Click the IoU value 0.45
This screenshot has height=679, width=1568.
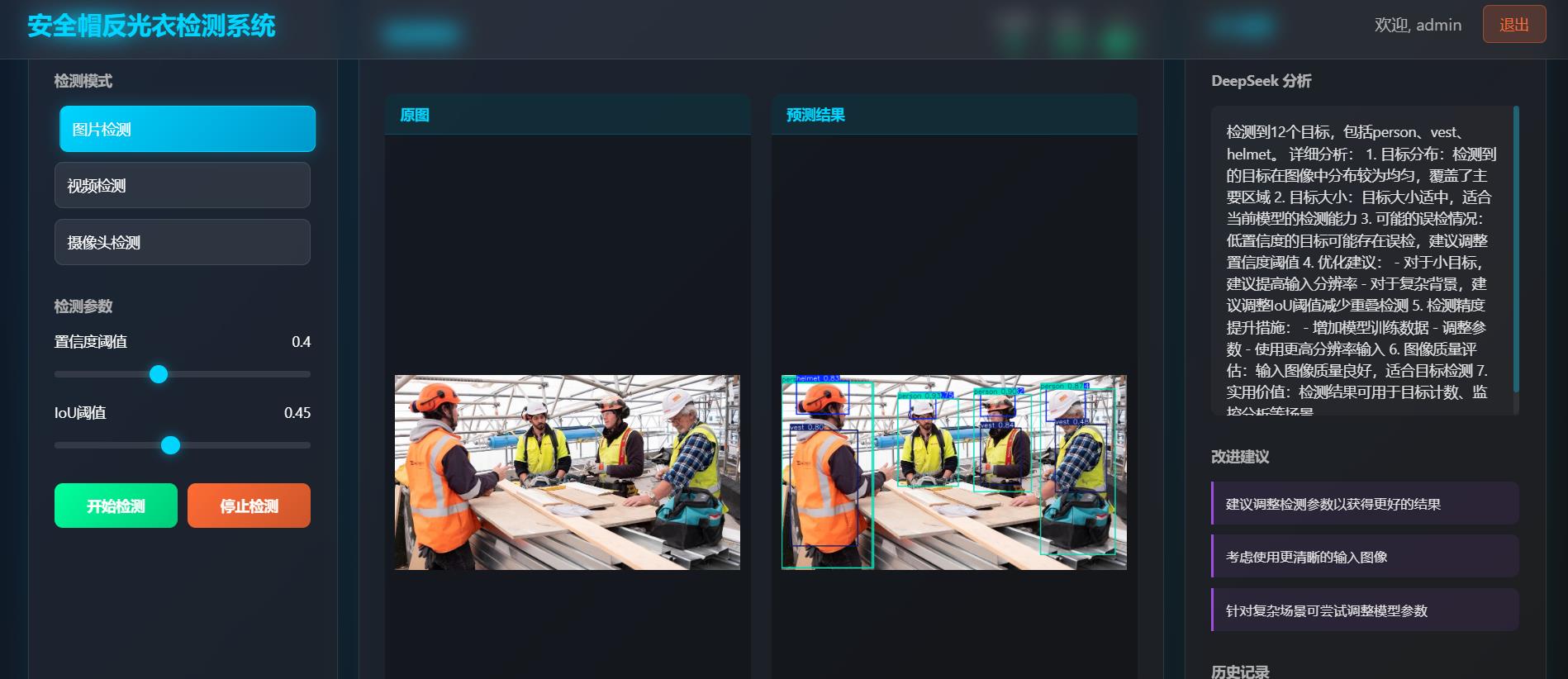point(297,413)
